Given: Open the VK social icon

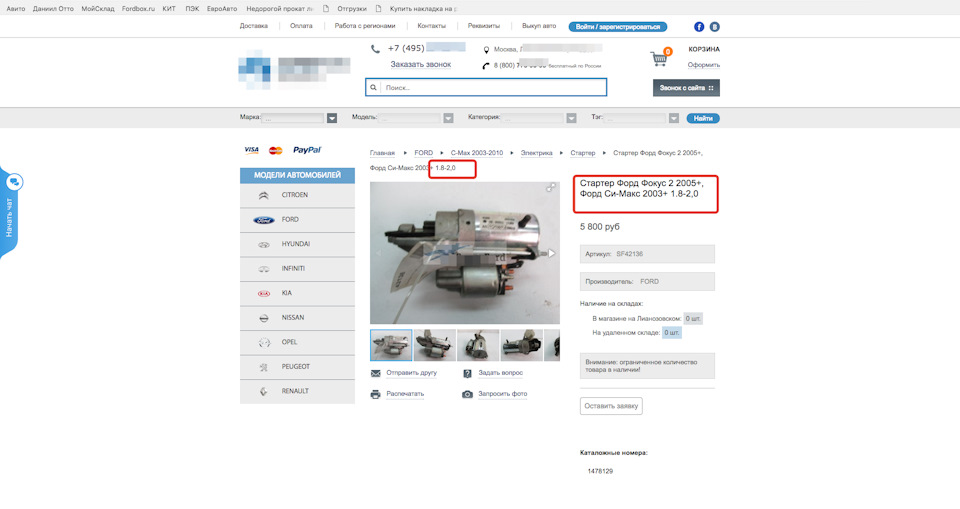Looking at the screenshot, I should coord(714,27).
